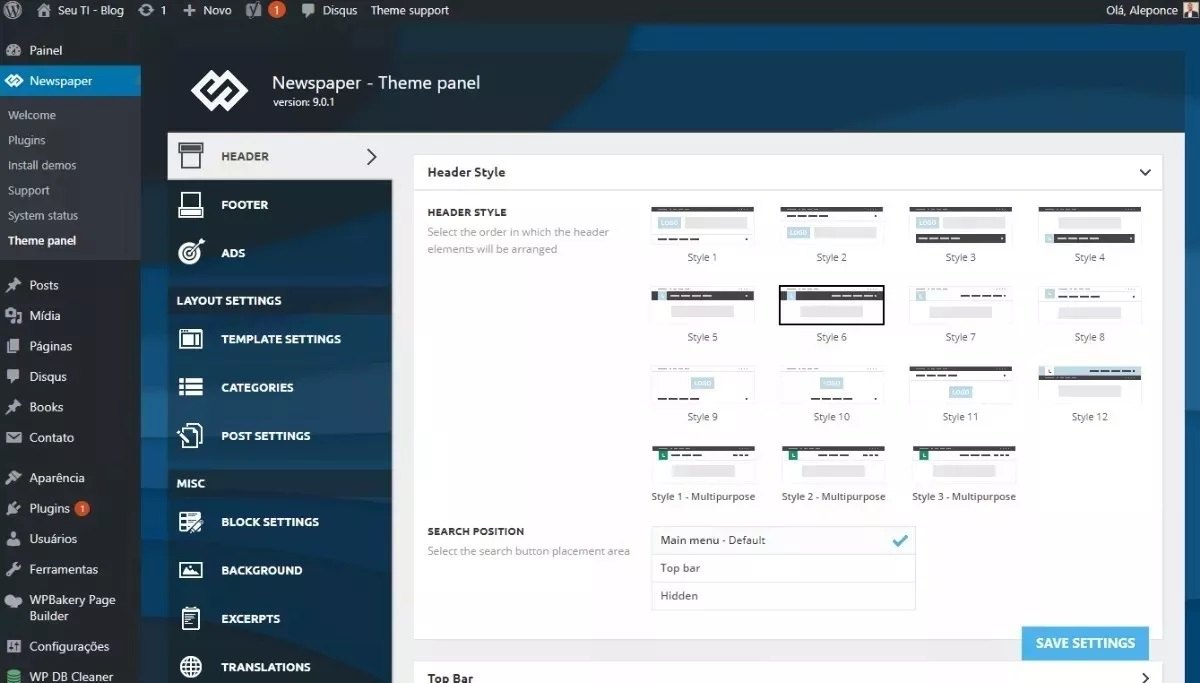This screenshot has height=683, width=1200.
Task: Pick the Style 3 header thumbnail
Action: pos(960,227)
